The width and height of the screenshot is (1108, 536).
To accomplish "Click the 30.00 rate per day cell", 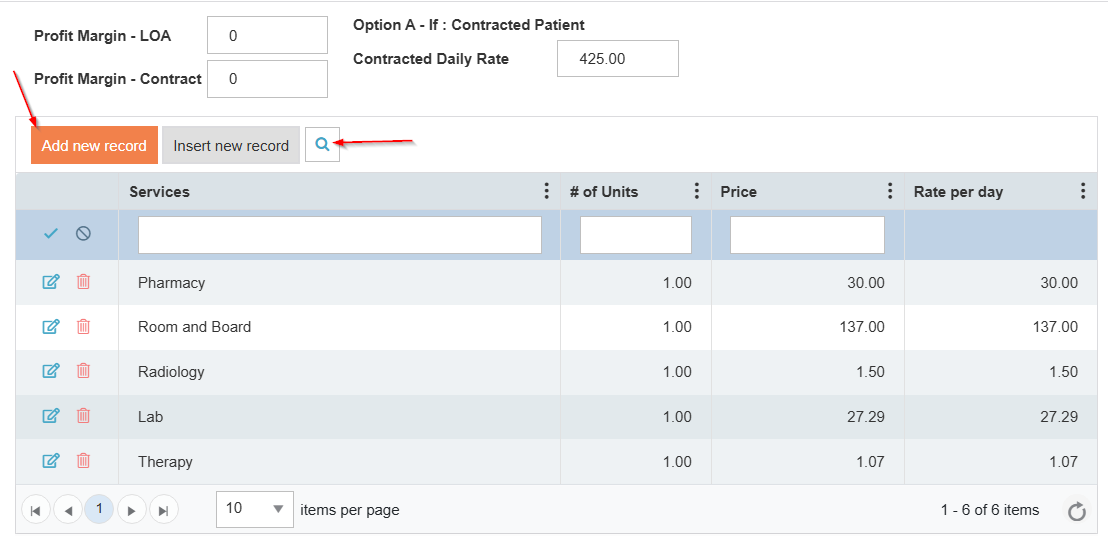I will [x=1001, y=282].
